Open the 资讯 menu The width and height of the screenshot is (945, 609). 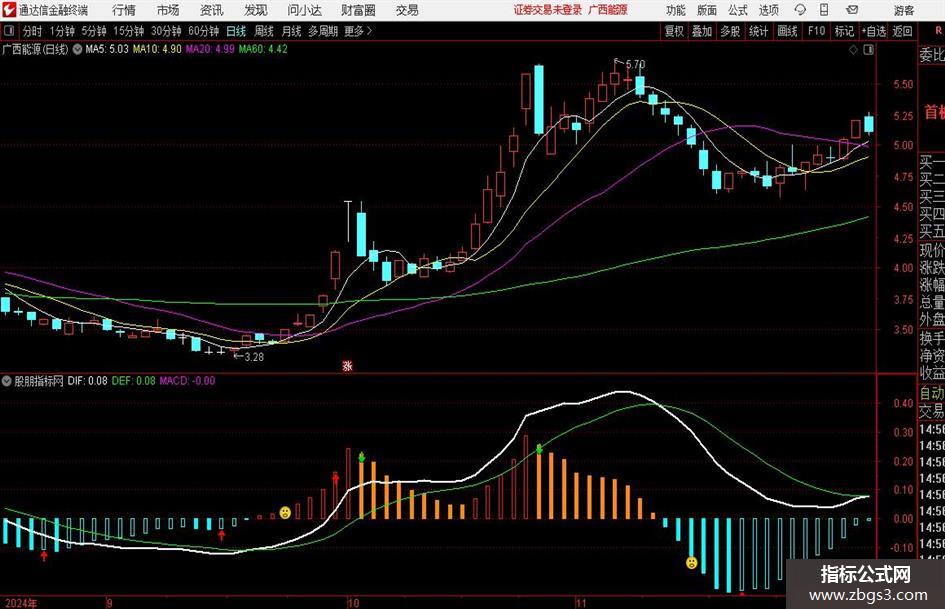pos(212,10)
